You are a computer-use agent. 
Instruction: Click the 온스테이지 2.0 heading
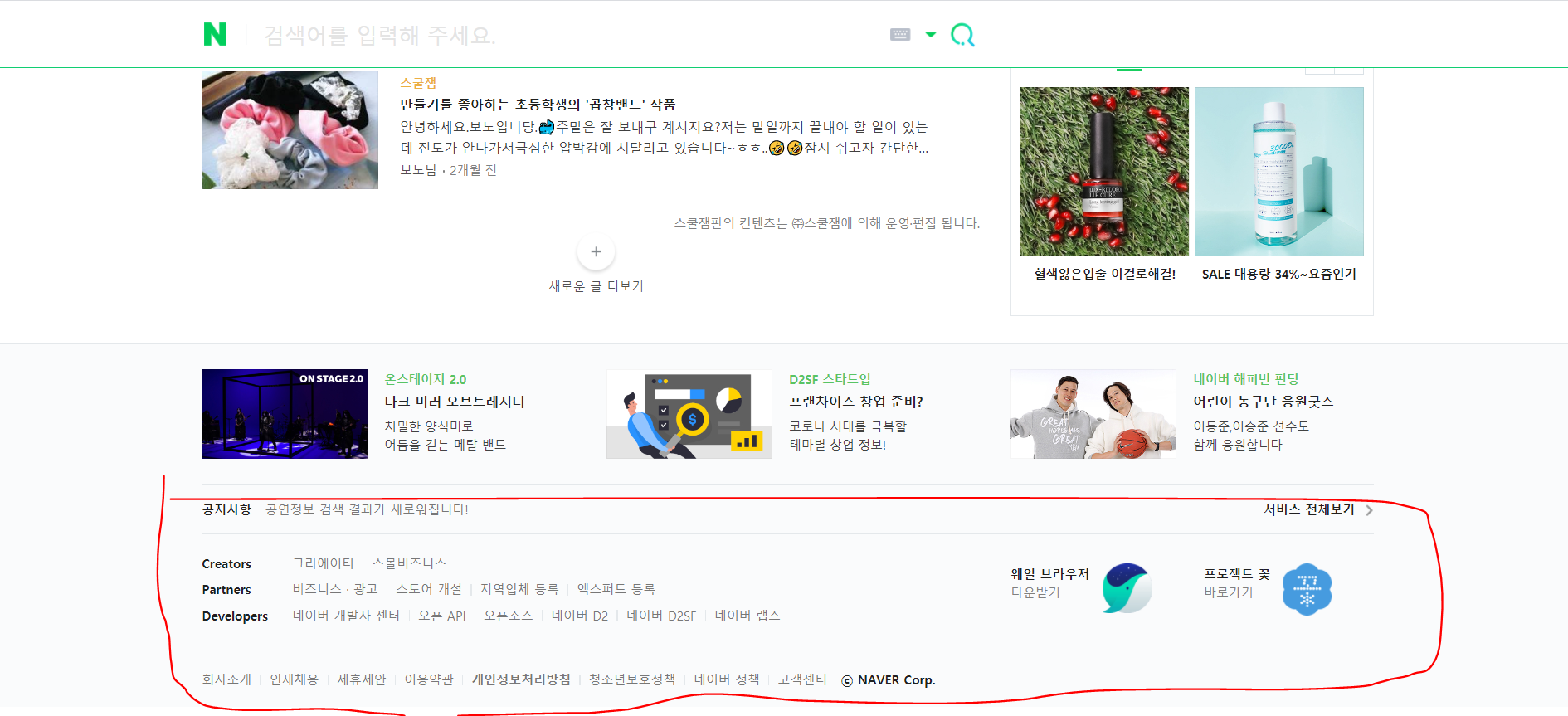(x=426, y=379)
